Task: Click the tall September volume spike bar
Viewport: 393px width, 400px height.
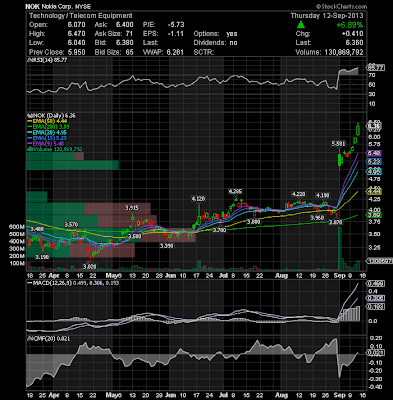Action: pos(340,248)
